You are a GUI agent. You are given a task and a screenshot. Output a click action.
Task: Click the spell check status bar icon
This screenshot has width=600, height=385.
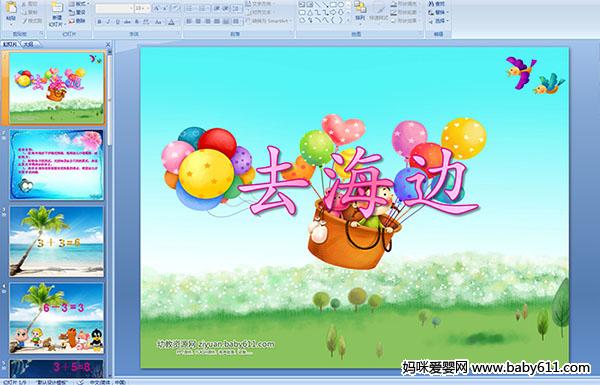tap(80, 382)
